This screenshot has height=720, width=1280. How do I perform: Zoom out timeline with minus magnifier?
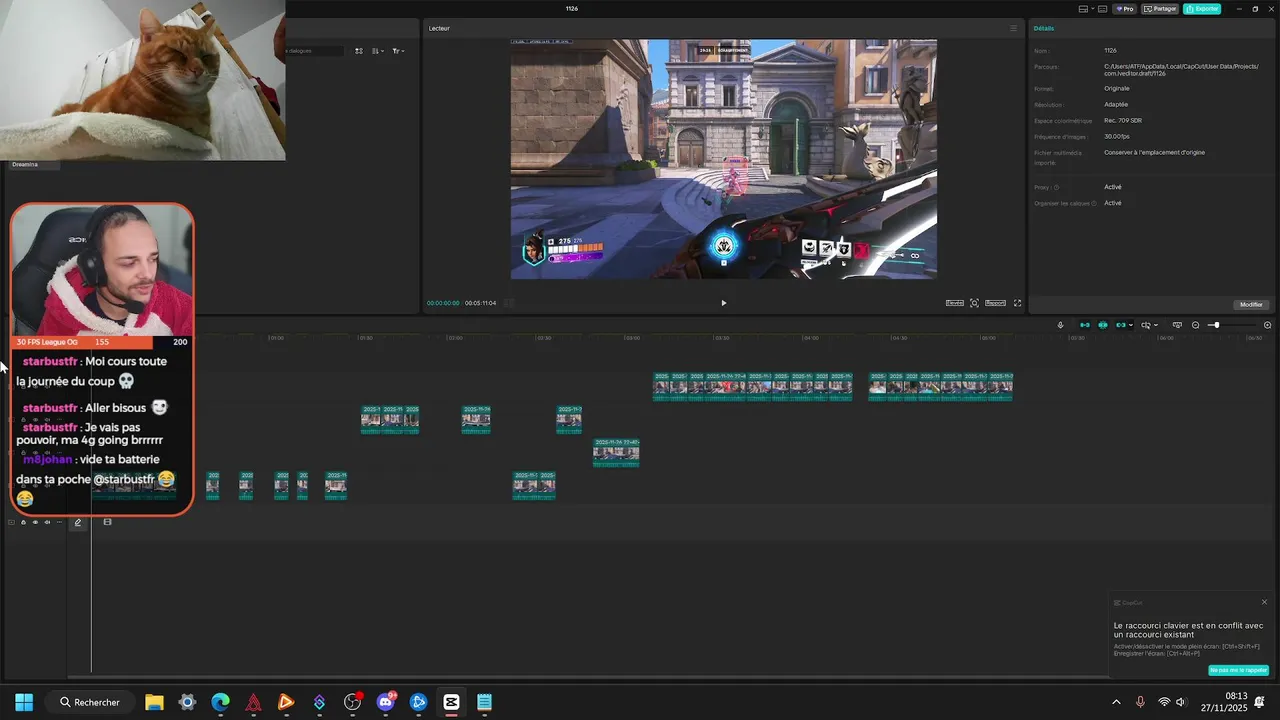pos(1195,325)
